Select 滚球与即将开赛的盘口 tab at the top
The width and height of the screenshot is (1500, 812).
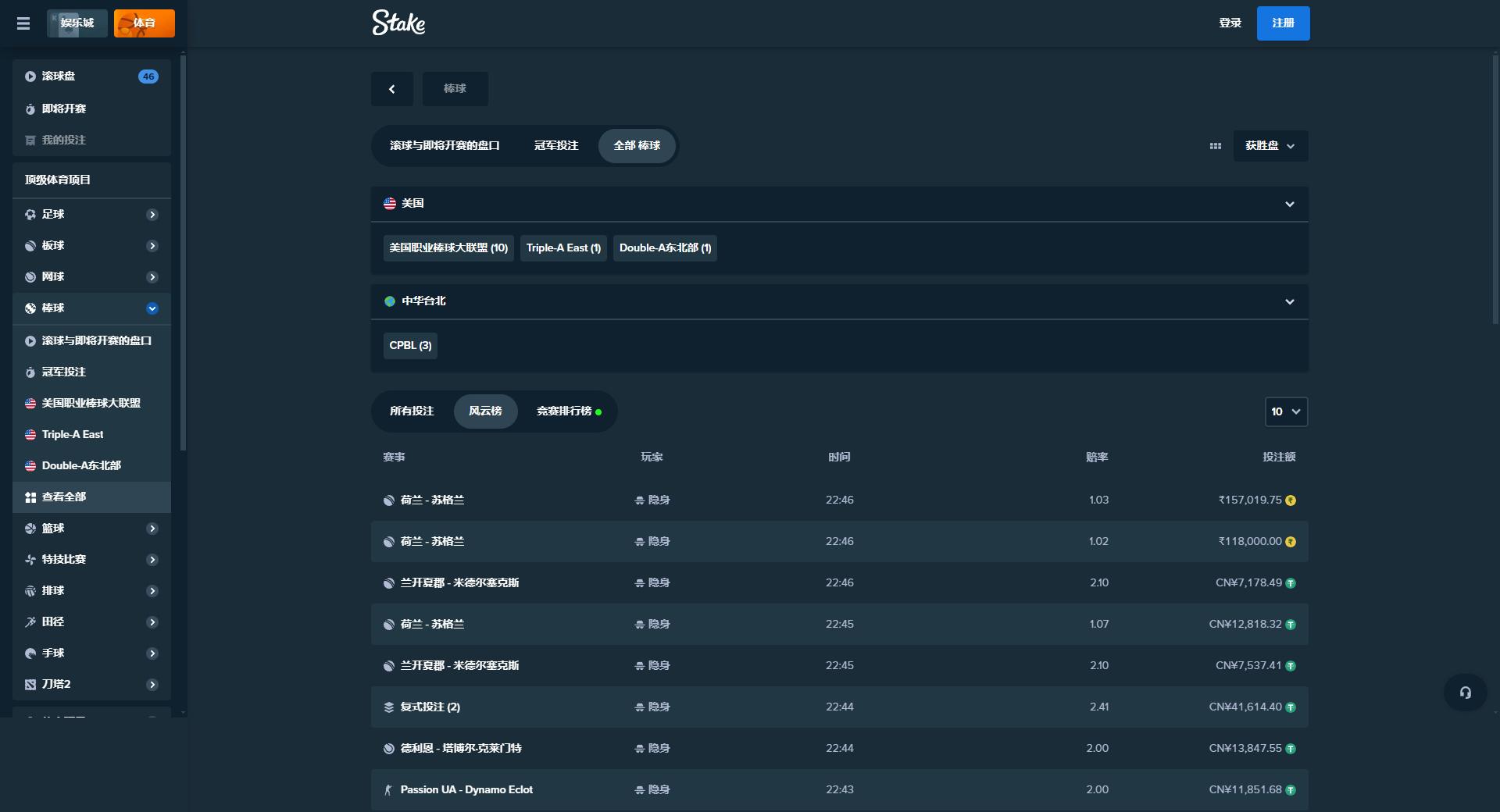pyautogui.click(x=445, y=146)
